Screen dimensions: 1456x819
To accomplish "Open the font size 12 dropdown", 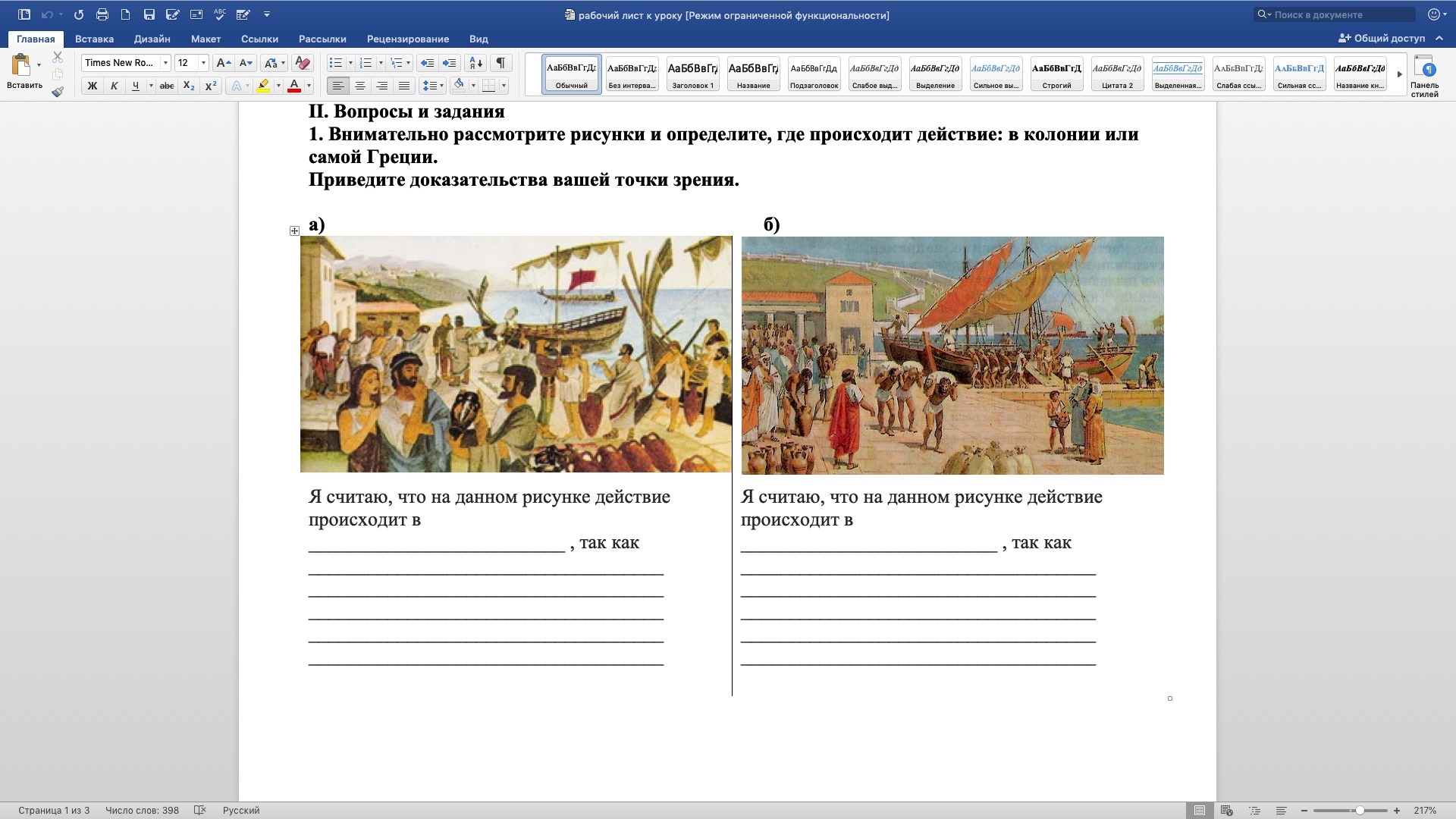I will coord(202,63).
